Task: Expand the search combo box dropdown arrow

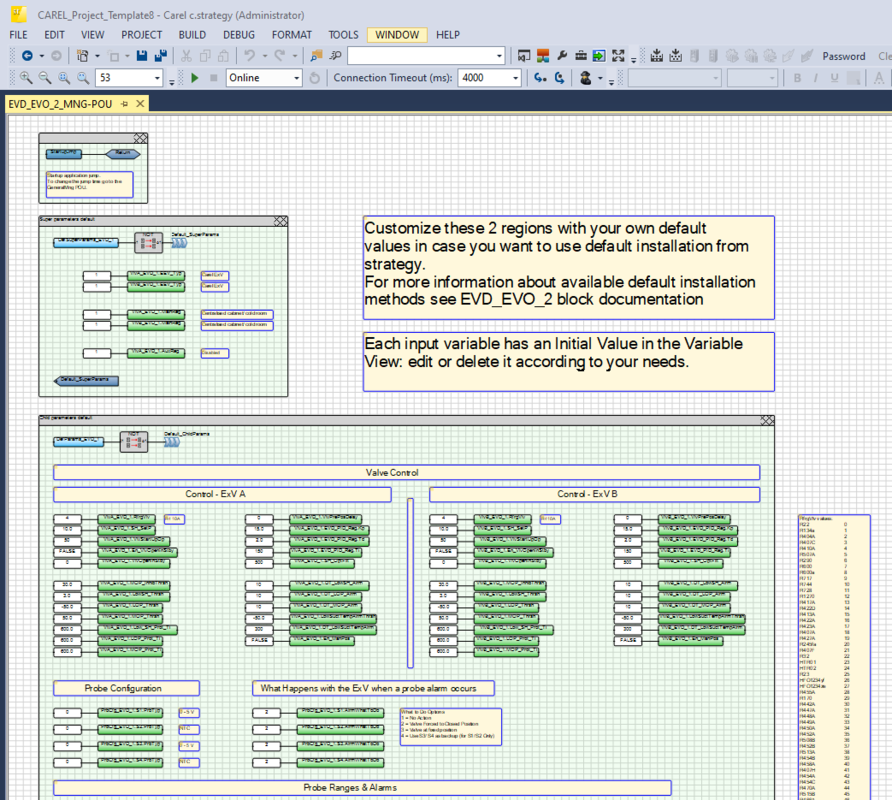Action: (x=499, y=56)
